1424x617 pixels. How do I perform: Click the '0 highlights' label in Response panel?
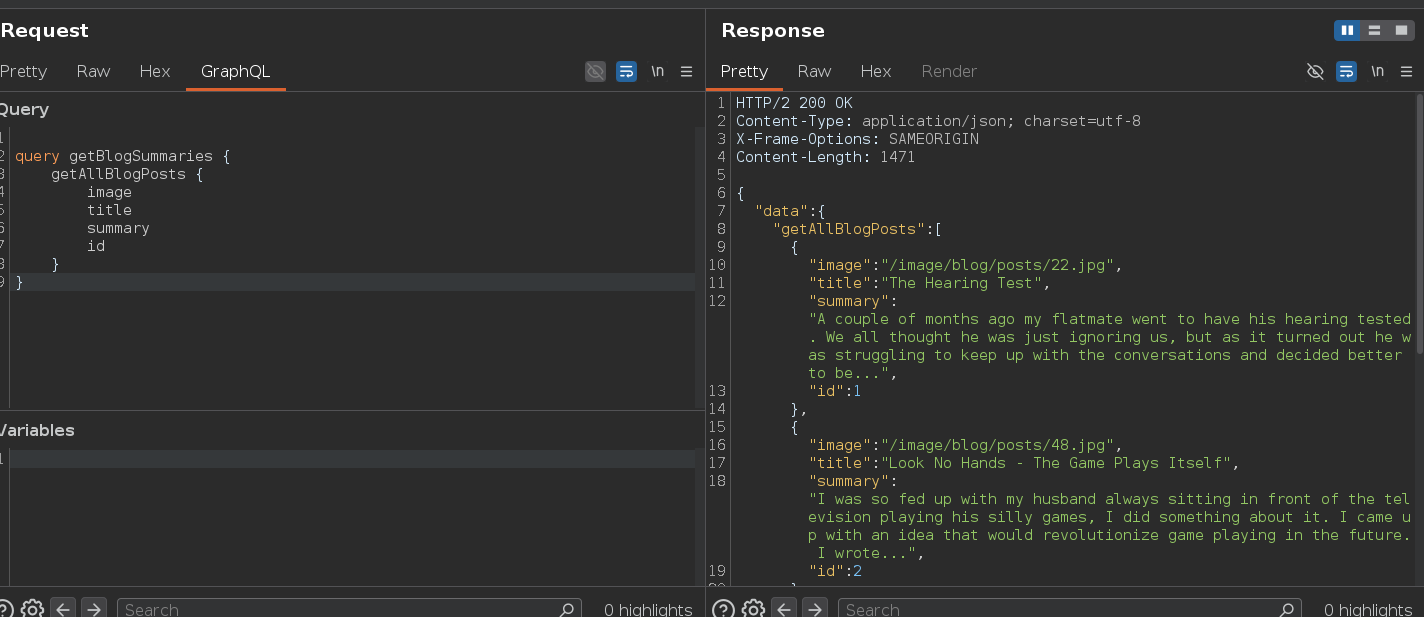coord(1369,609)
